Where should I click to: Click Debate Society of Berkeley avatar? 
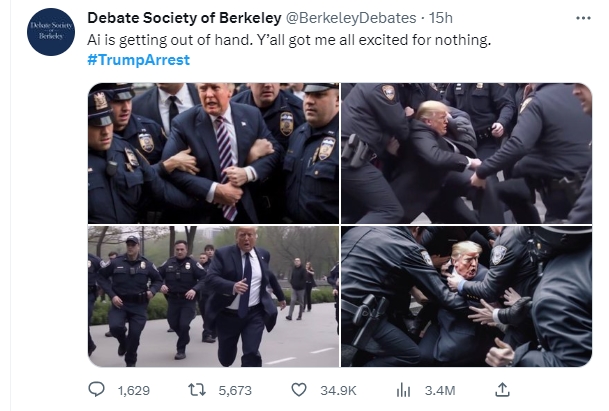[51, 31]
